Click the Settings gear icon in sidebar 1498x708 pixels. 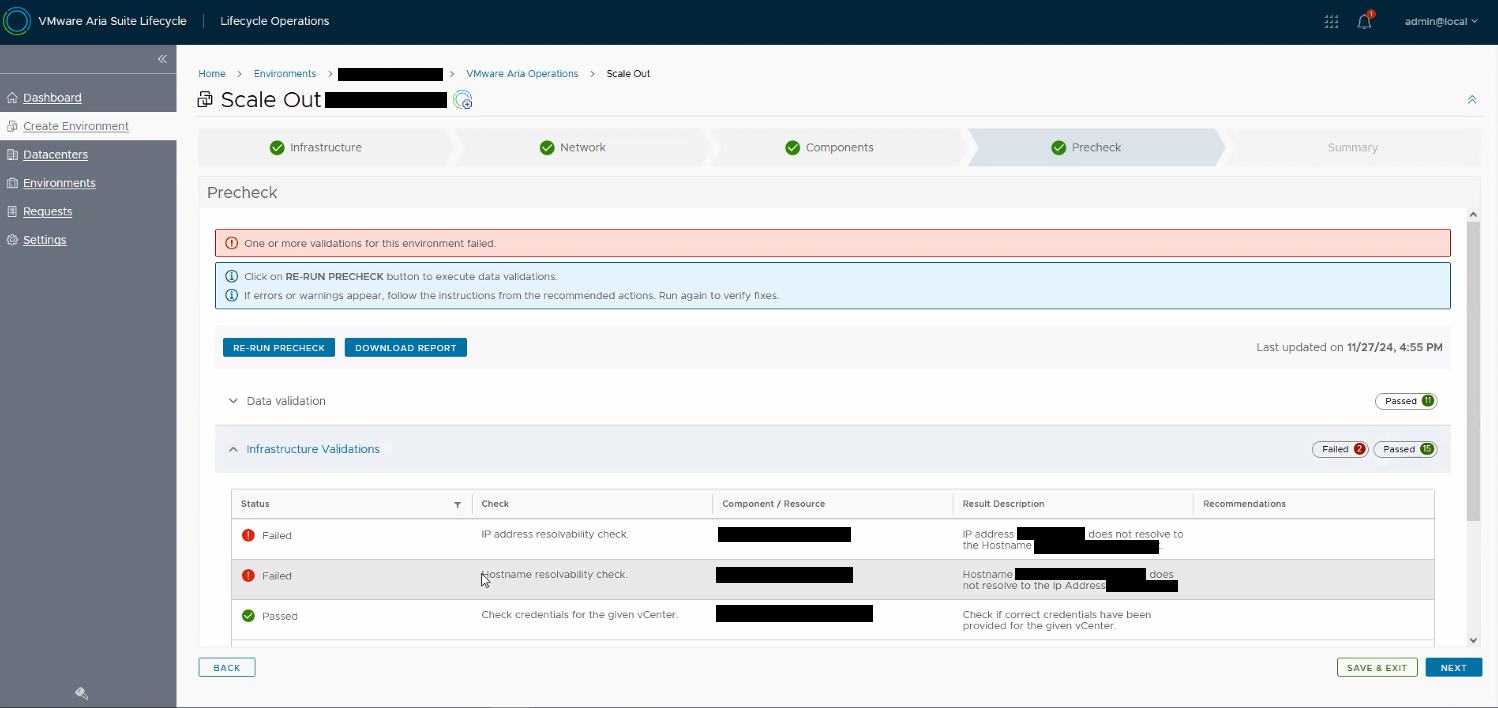pos(12,240)
